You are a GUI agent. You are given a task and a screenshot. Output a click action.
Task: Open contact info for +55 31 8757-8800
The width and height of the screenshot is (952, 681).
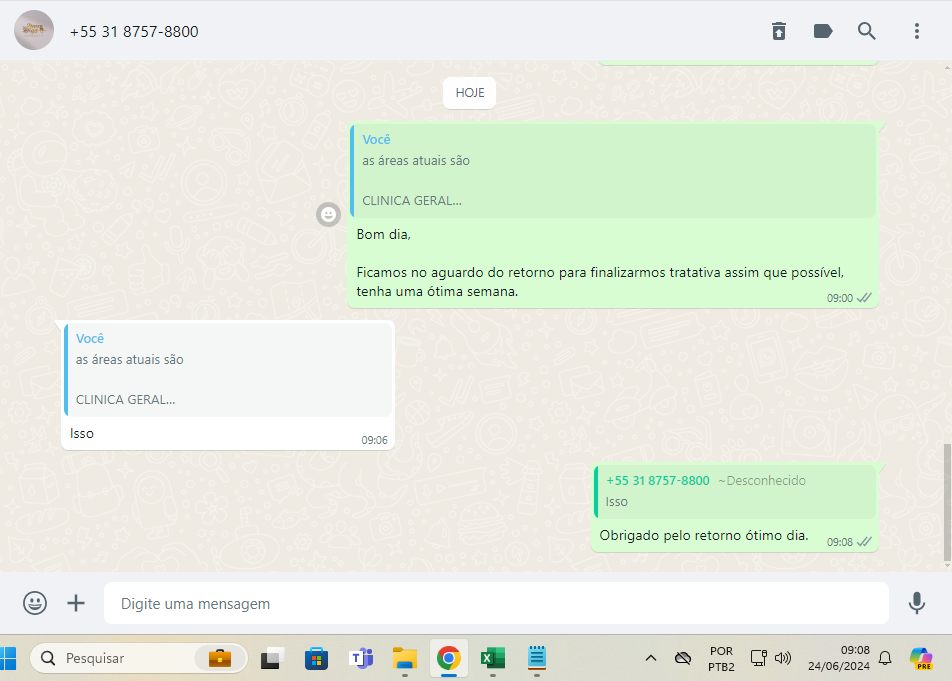coord(134,32)
